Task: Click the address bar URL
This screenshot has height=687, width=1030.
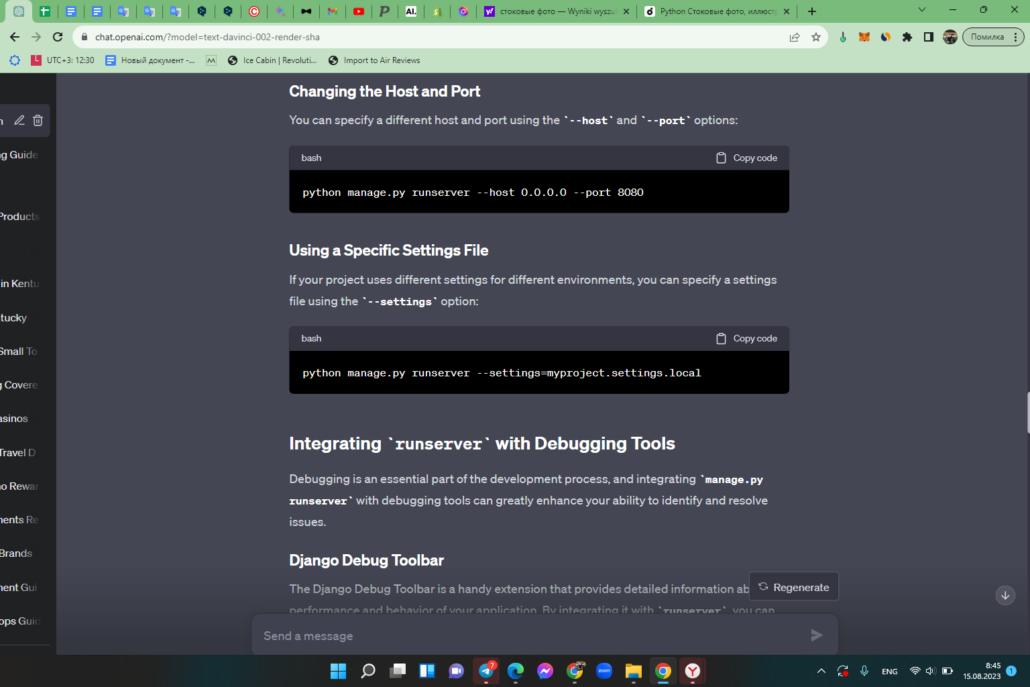Action: (207, 37)
